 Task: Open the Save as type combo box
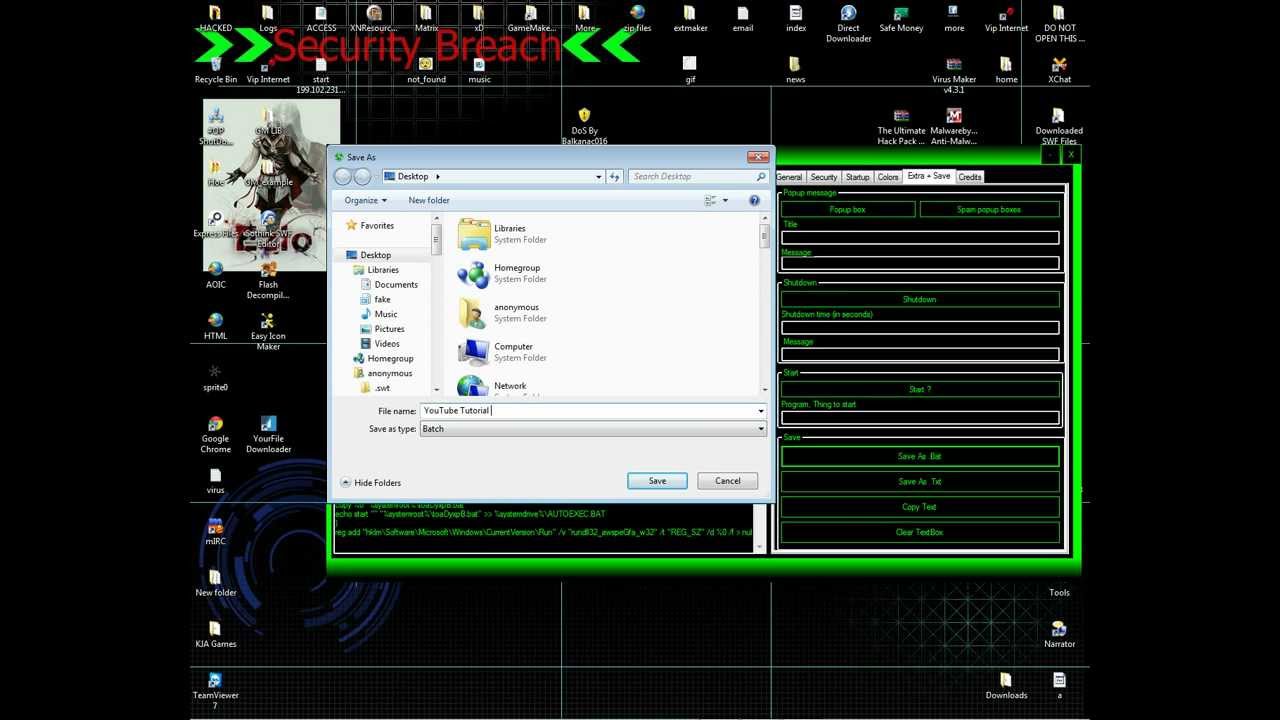coord(593,429)
